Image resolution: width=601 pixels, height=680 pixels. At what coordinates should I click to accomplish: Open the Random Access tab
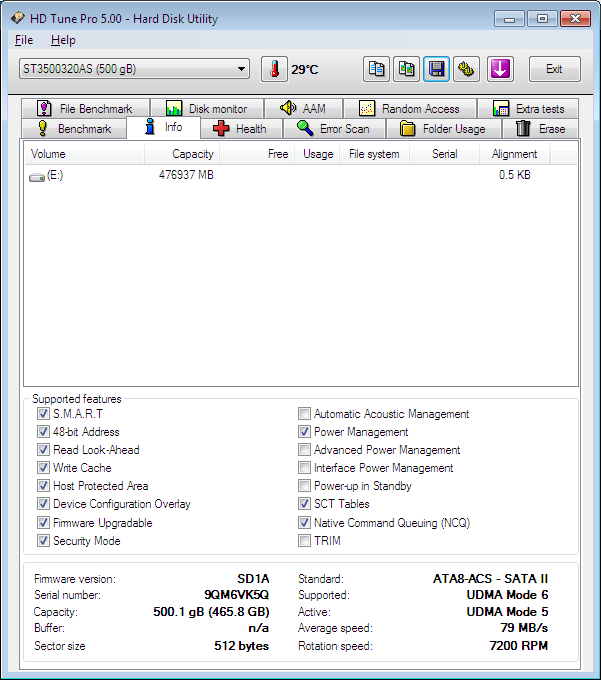[x=409, y=109]
